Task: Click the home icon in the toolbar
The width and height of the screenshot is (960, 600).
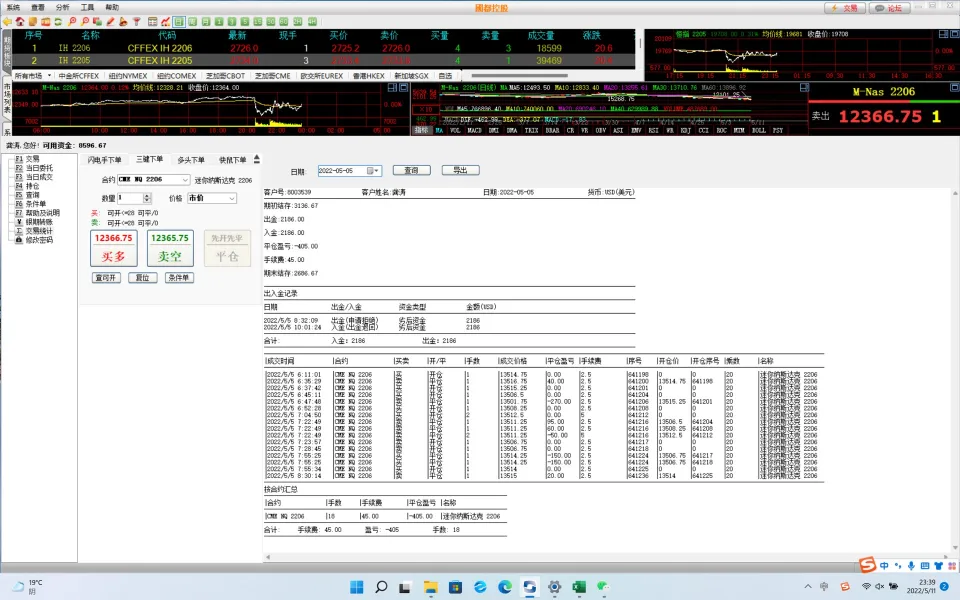Action: (20, 20)
